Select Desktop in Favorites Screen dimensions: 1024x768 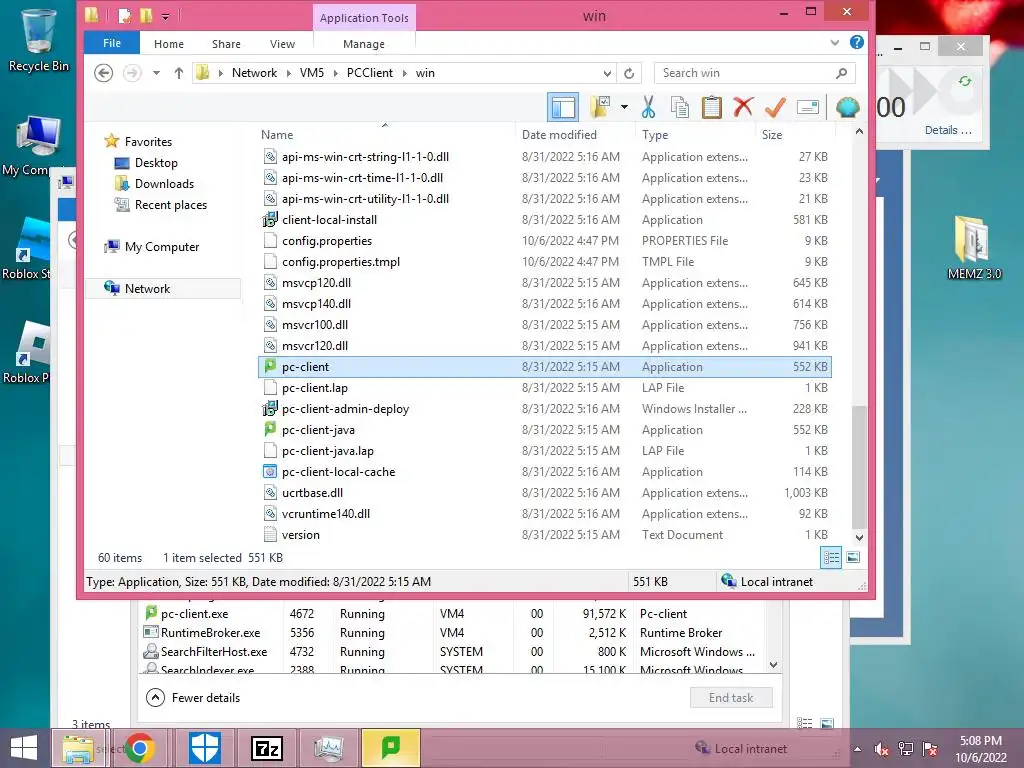[156, 163]
